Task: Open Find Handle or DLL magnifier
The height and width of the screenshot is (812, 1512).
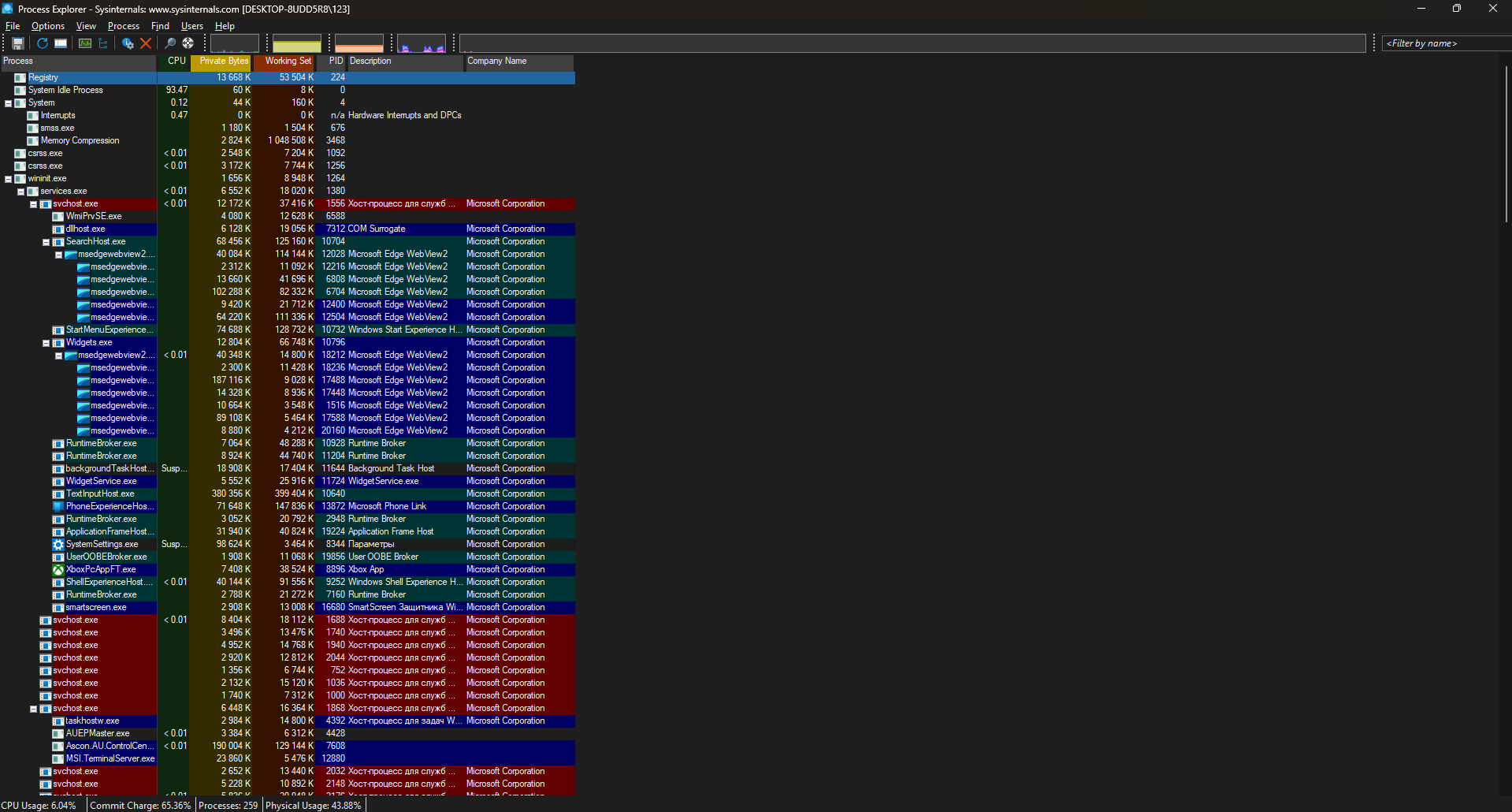Action: 170,43
